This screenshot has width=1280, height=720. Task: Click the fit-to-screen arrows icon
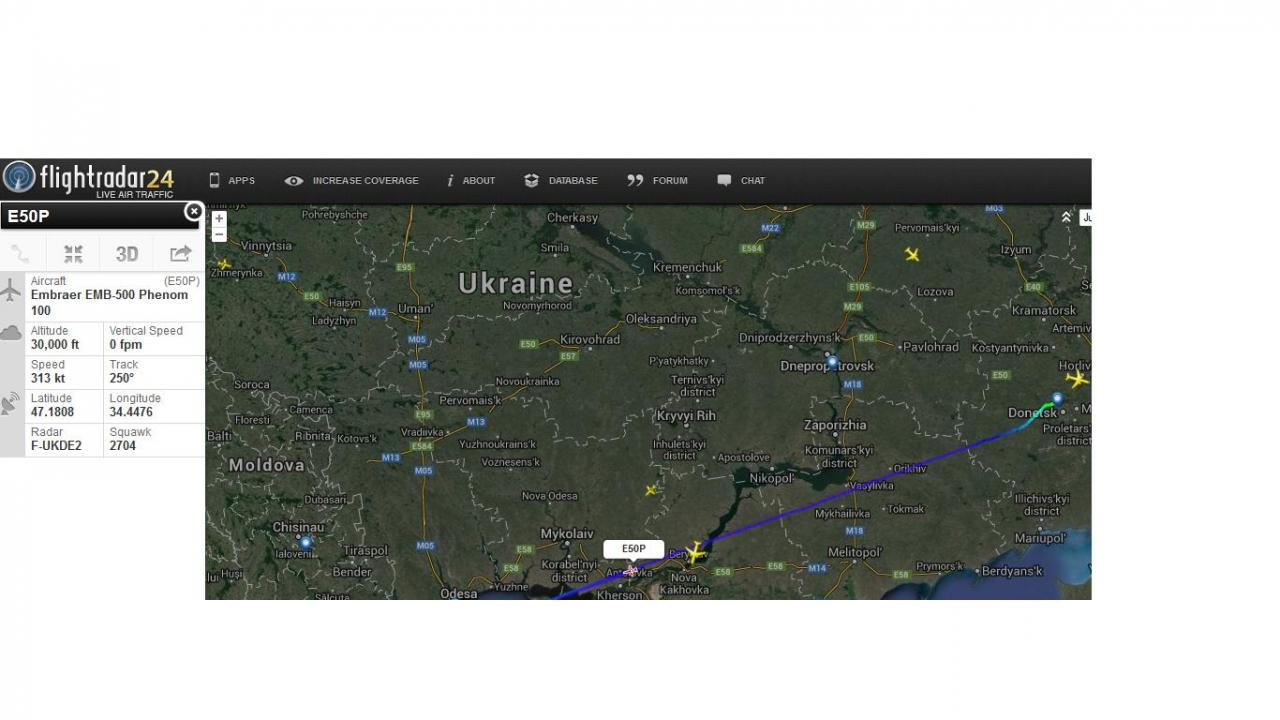tap(73, 254)
